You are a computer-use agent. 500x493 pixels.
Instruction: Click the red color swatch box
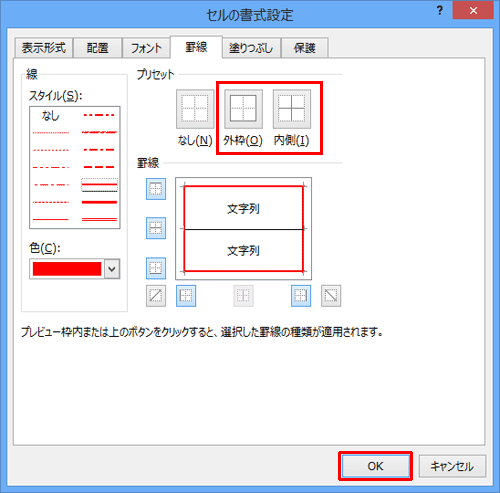click(67, 269)
